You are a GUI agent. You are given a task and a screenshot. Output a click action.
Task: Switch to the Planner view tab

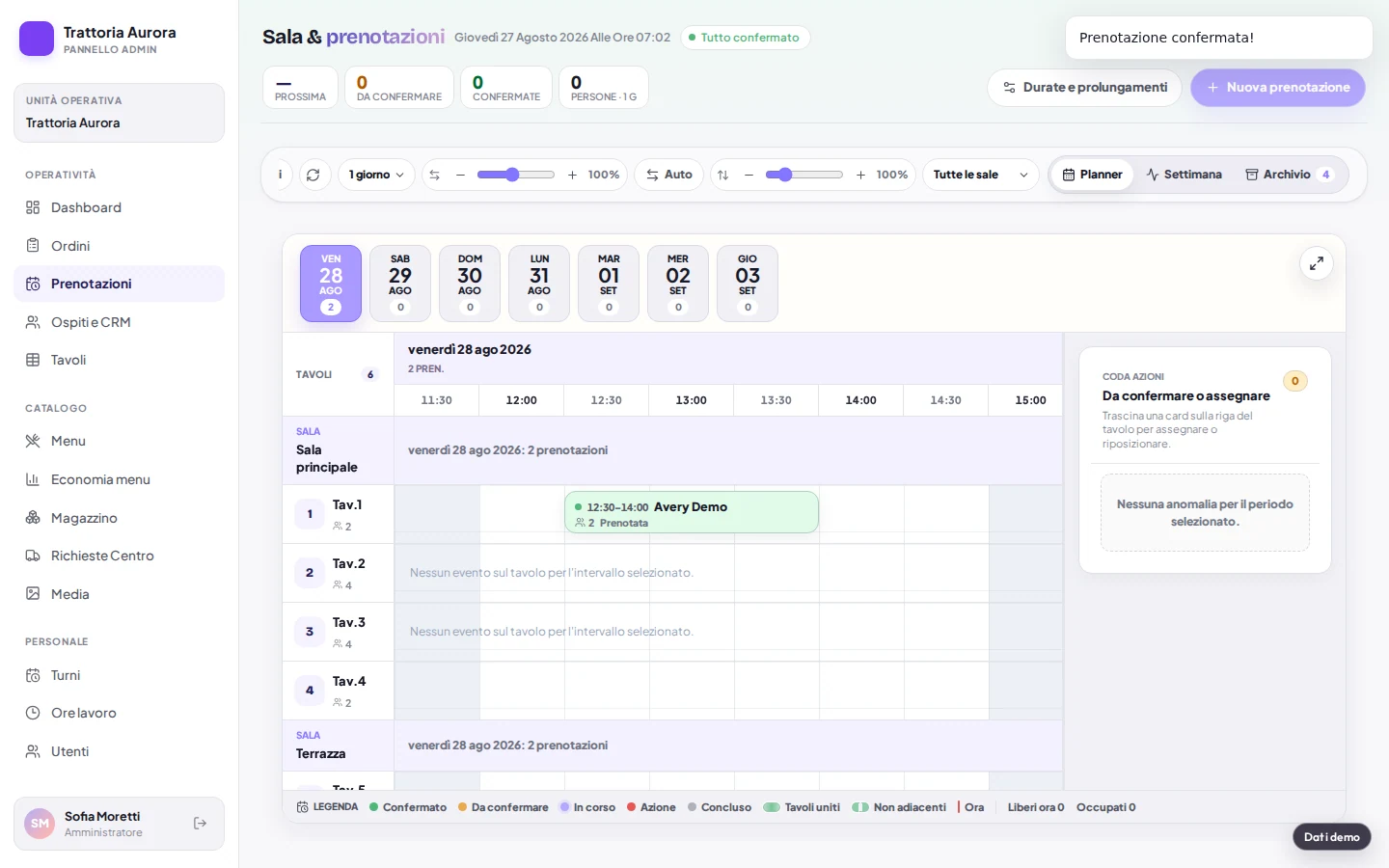point(1093,175)
